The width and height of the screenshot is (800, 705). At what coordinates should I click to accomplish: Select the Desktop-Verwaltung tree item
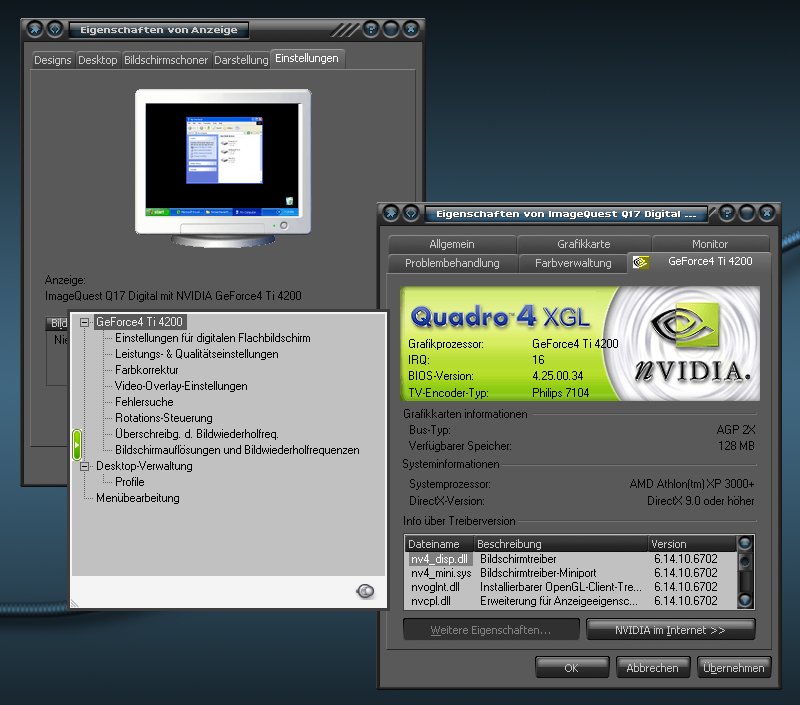point(144,466)
